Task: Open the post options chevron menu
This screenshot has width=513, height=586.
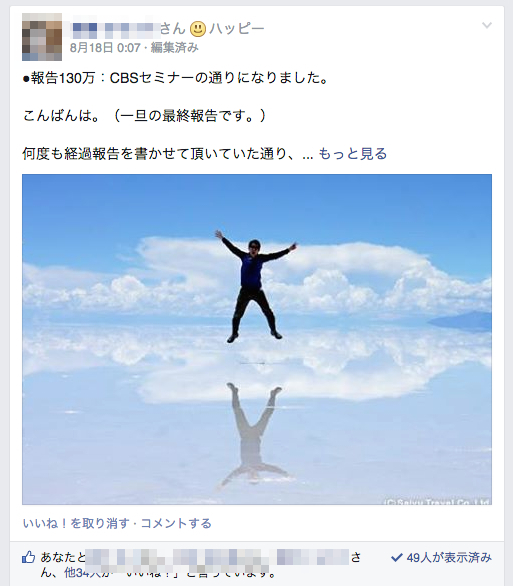Action: click(487, 25)
